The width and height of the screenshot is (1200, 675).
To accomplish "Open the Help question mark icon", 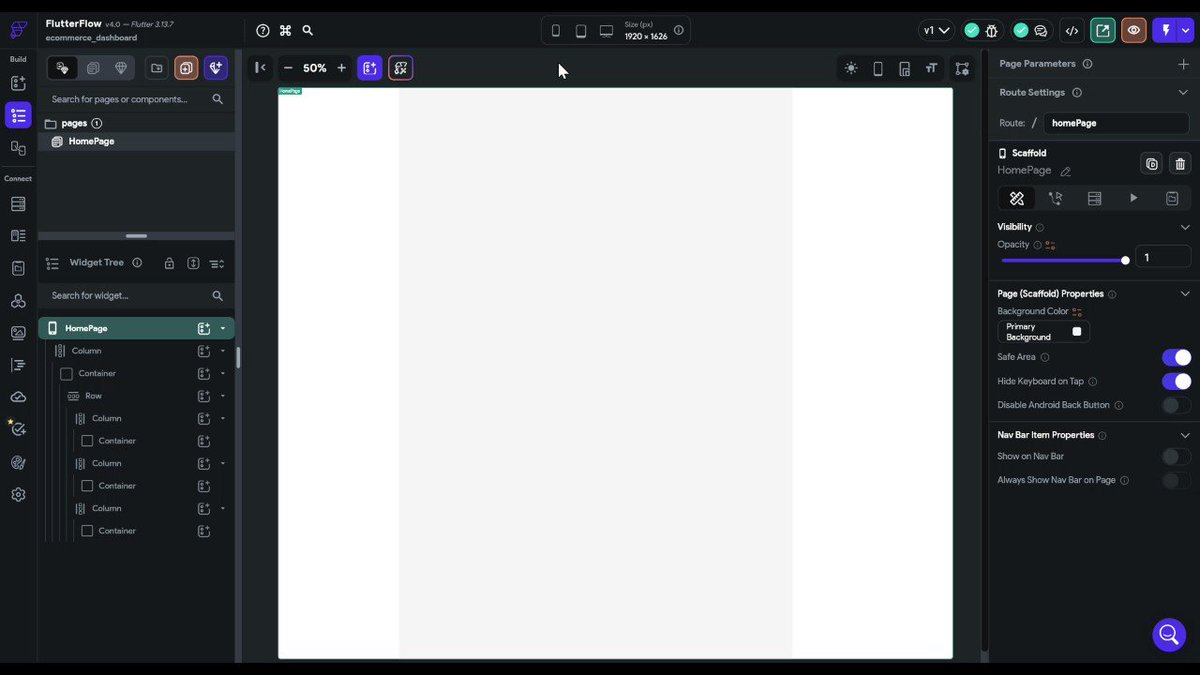I will (263, 31).
